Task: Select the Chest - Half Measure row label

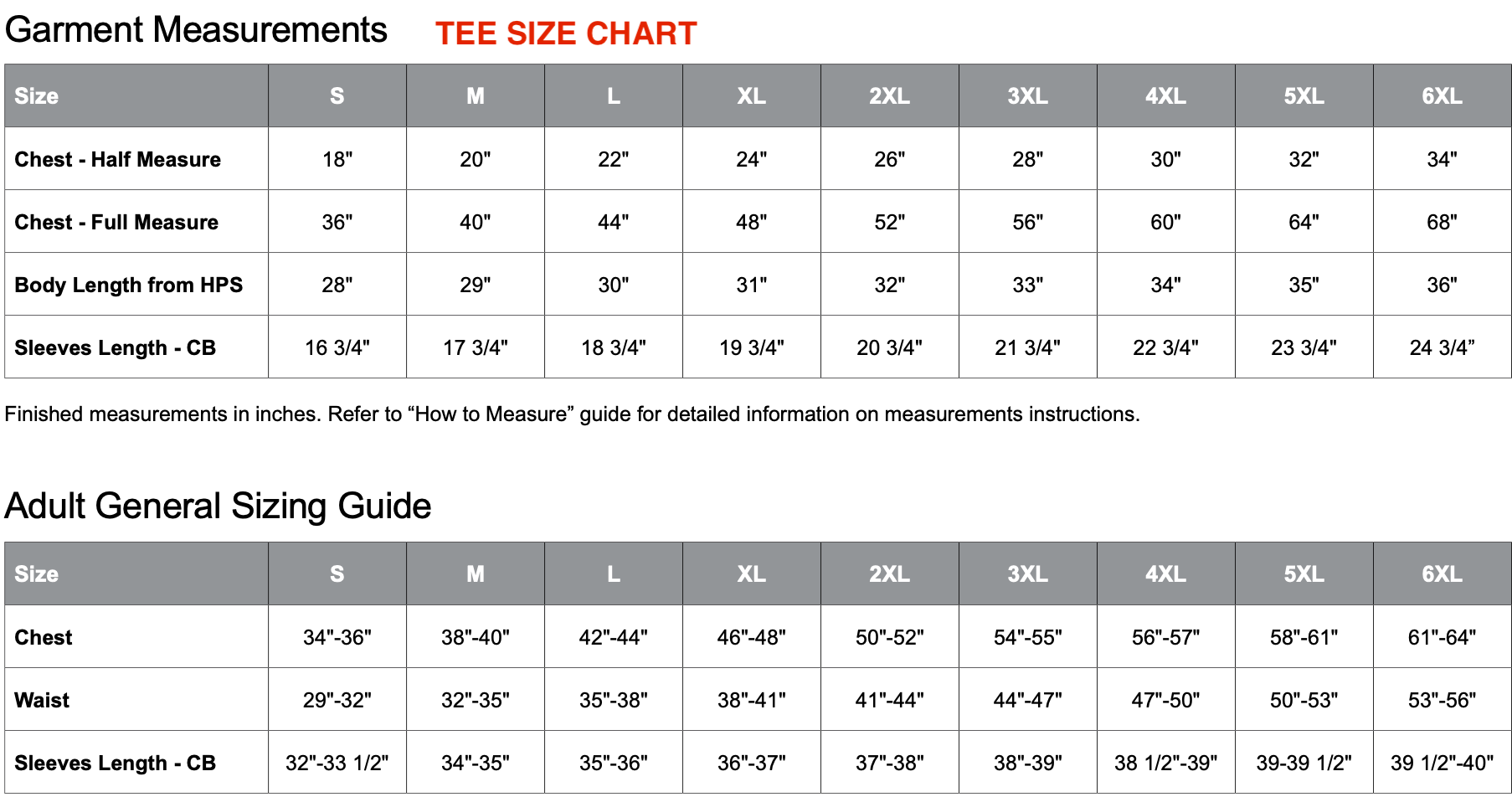Action: coord(118,159)
